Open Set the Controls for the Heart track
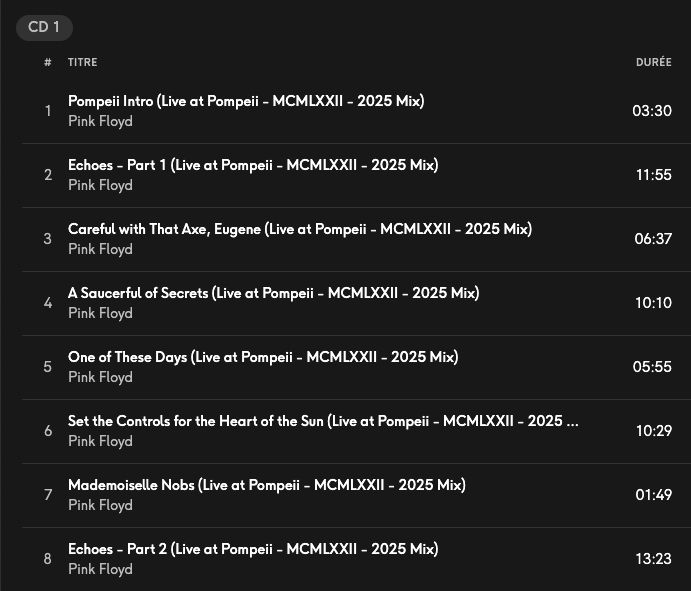This screenshot has width=691, height=591. pos(322,421)
